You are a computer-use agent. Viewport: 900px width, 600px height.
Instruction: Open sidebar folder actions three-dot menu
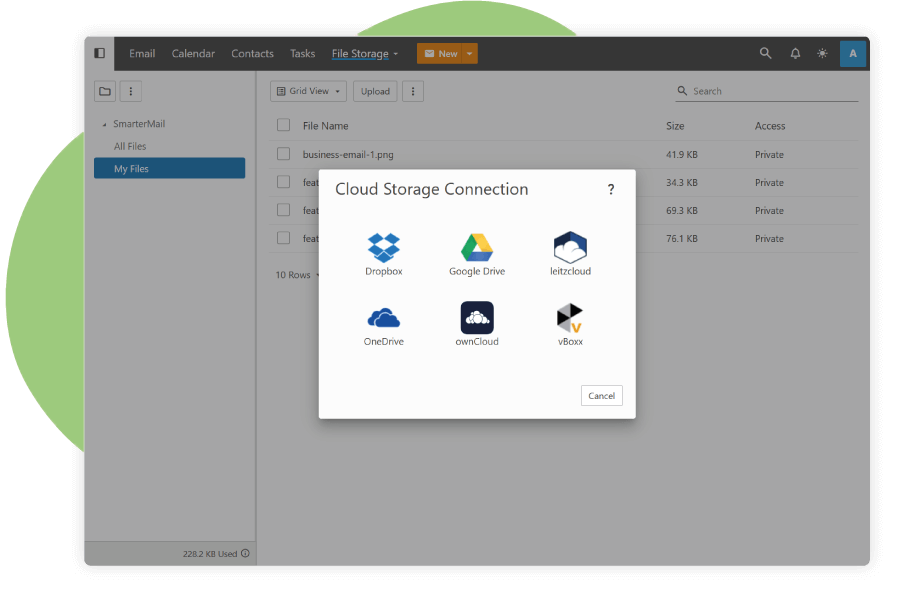131,91
